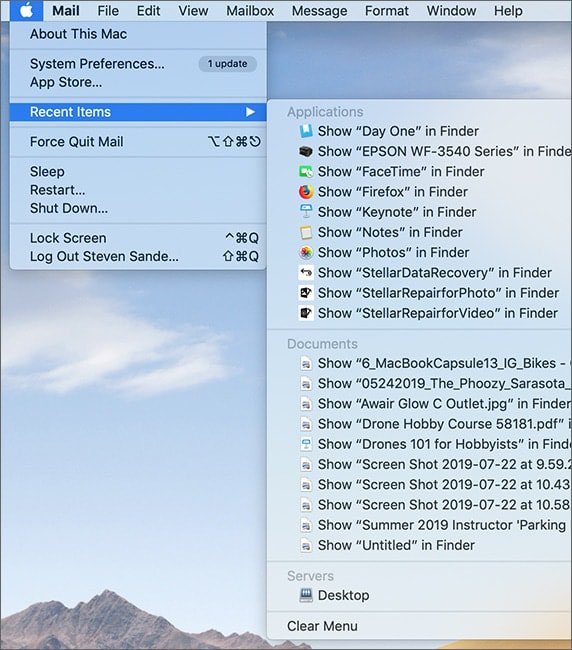Open the Format menu
Image resolution: width=572 pixels, height=650 pixels.
pyautogui.click(x=387, y=11)
